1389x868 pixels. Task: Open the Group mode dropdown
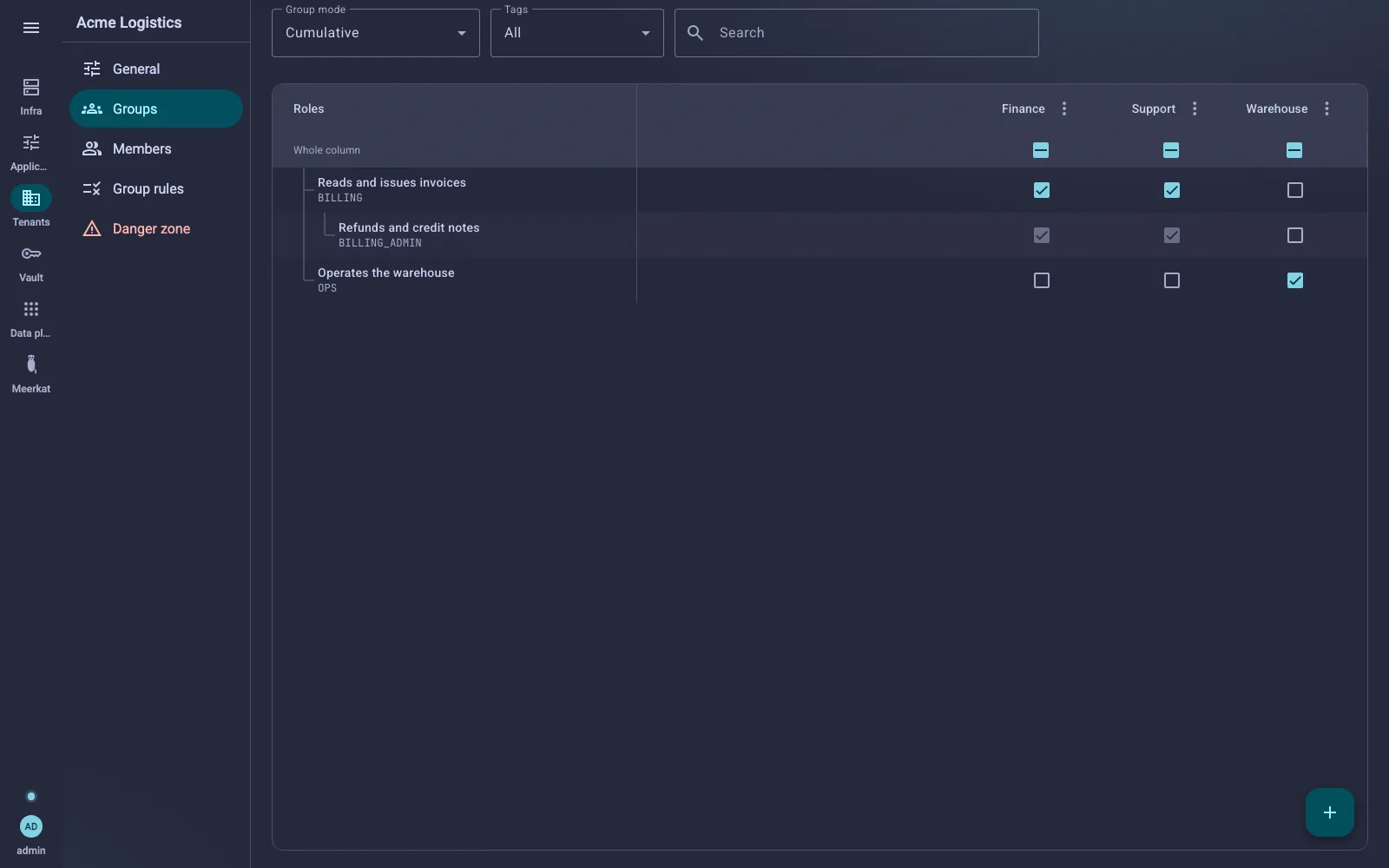pyautogui.click(x=376, y=33)
